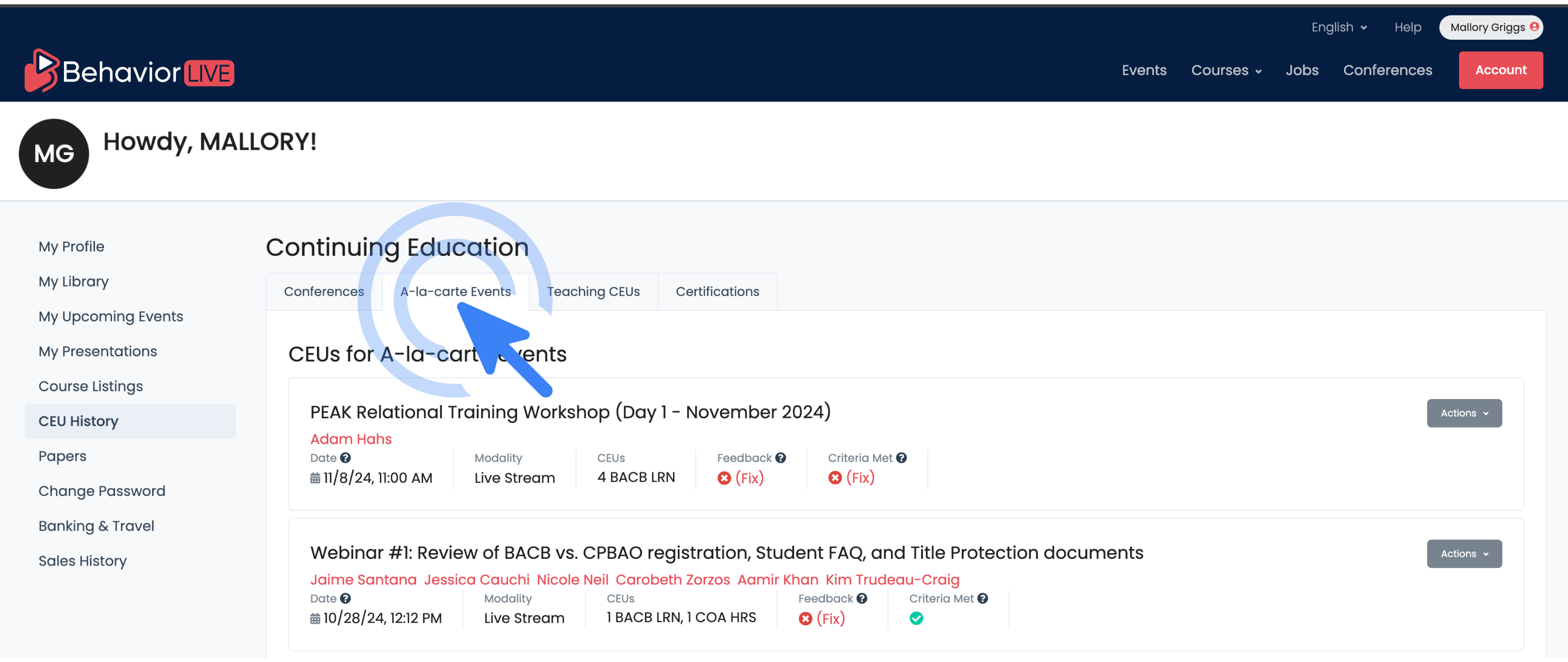Switch to the Conferences CEU tab
The height and width of the screenshot is (662, 1568).
(x=324, y=292)
